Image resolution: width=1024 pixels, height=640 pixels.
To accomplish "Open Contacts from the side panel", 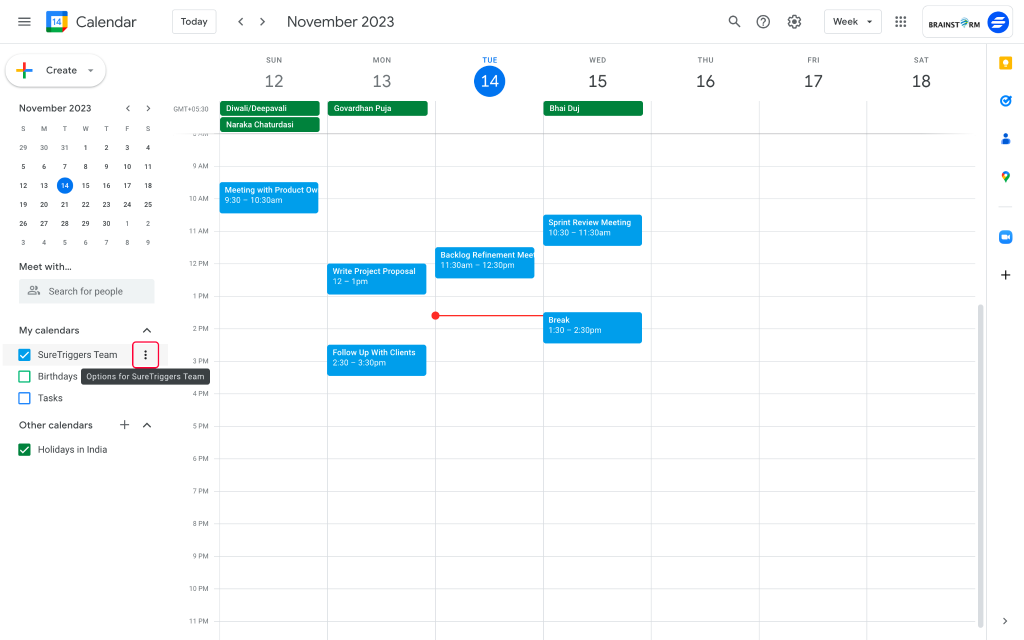I will click(x=1005, y=139).
